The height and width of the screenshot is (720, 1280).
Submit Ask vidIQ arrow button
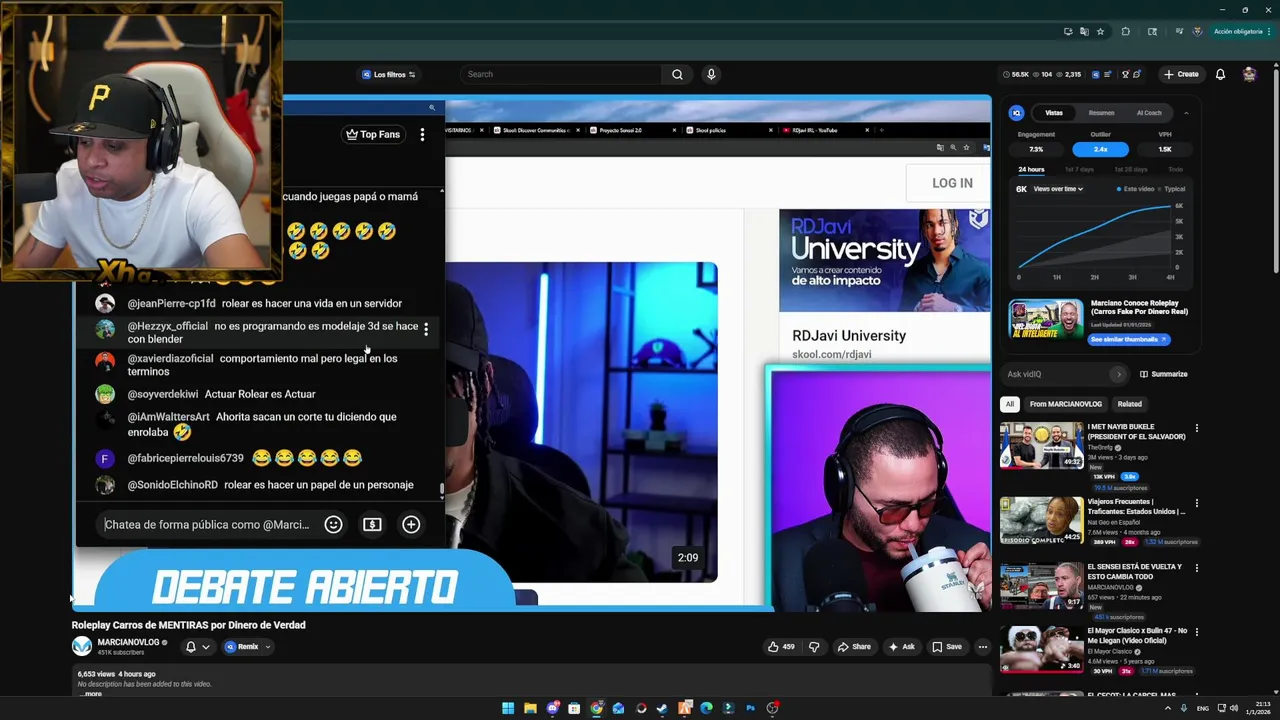point(1118,374)
